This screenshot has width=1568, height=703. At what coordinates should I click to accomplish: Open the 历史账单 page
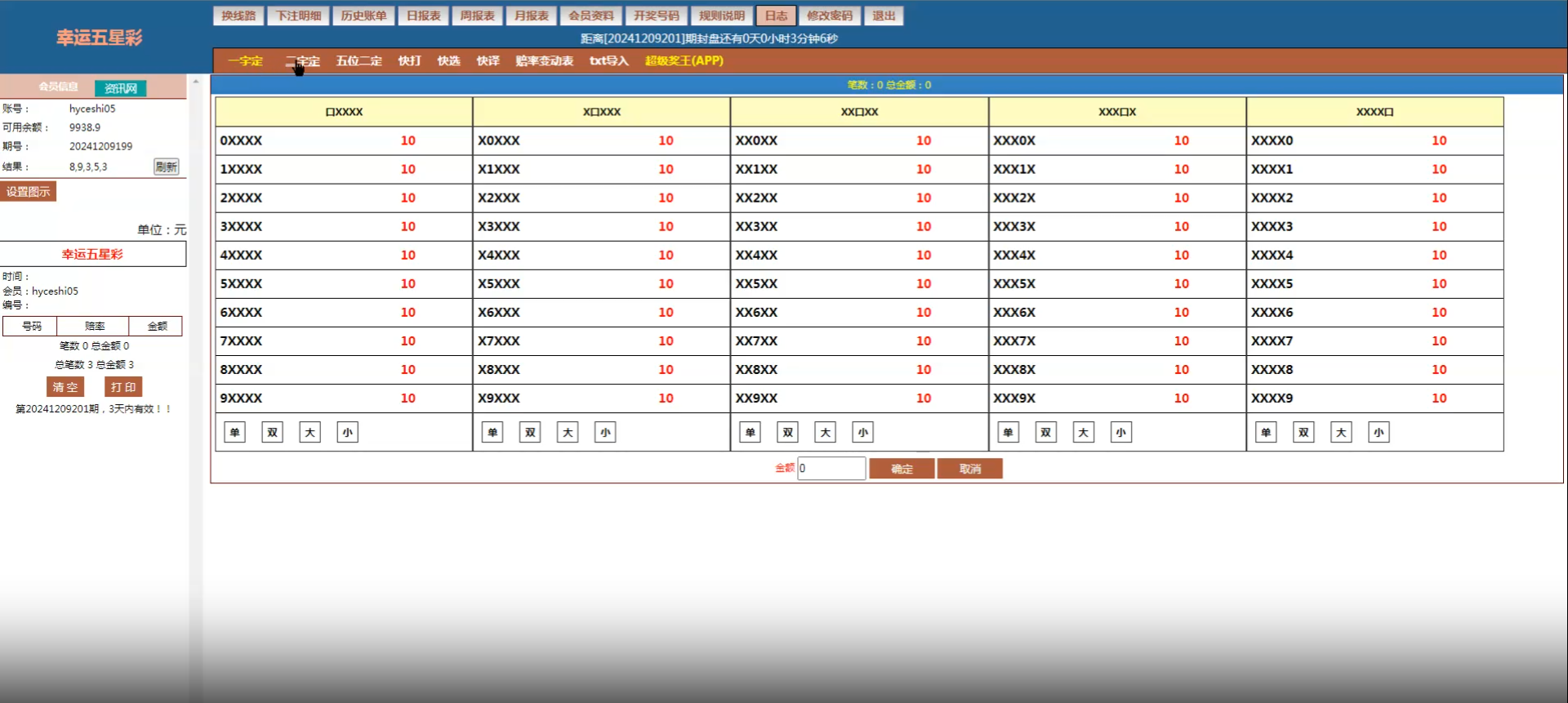(363, 16)
